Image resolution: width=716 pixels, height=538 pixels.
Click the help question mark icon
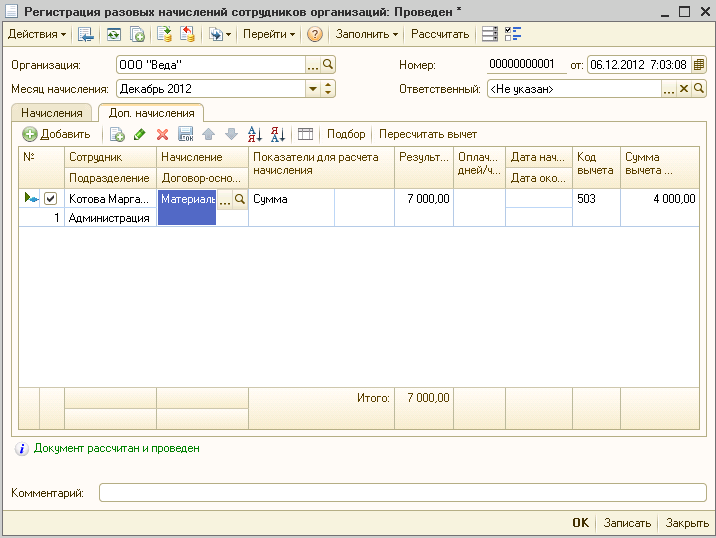coord(315,34)
